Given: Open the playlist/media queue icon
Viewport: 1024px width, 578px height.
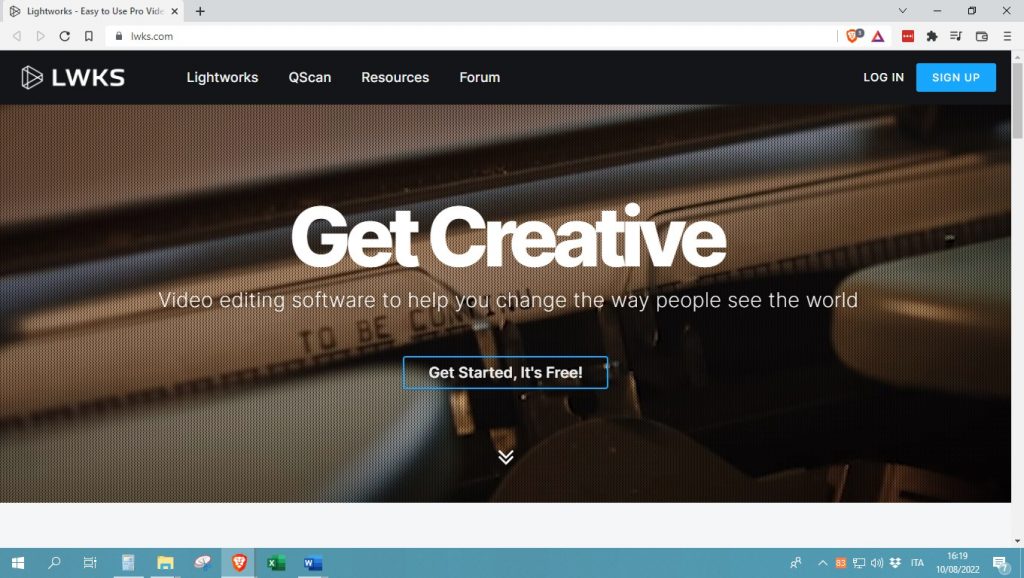Looking at the screenshot, I should click(956, 37).
